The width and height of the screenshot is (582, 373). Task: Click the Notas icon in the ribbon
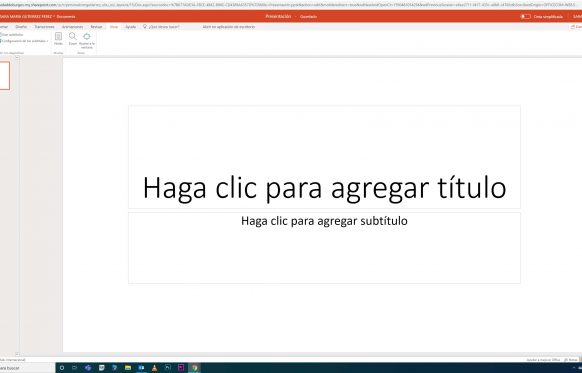pyautogui.click(x=58, y=36)
